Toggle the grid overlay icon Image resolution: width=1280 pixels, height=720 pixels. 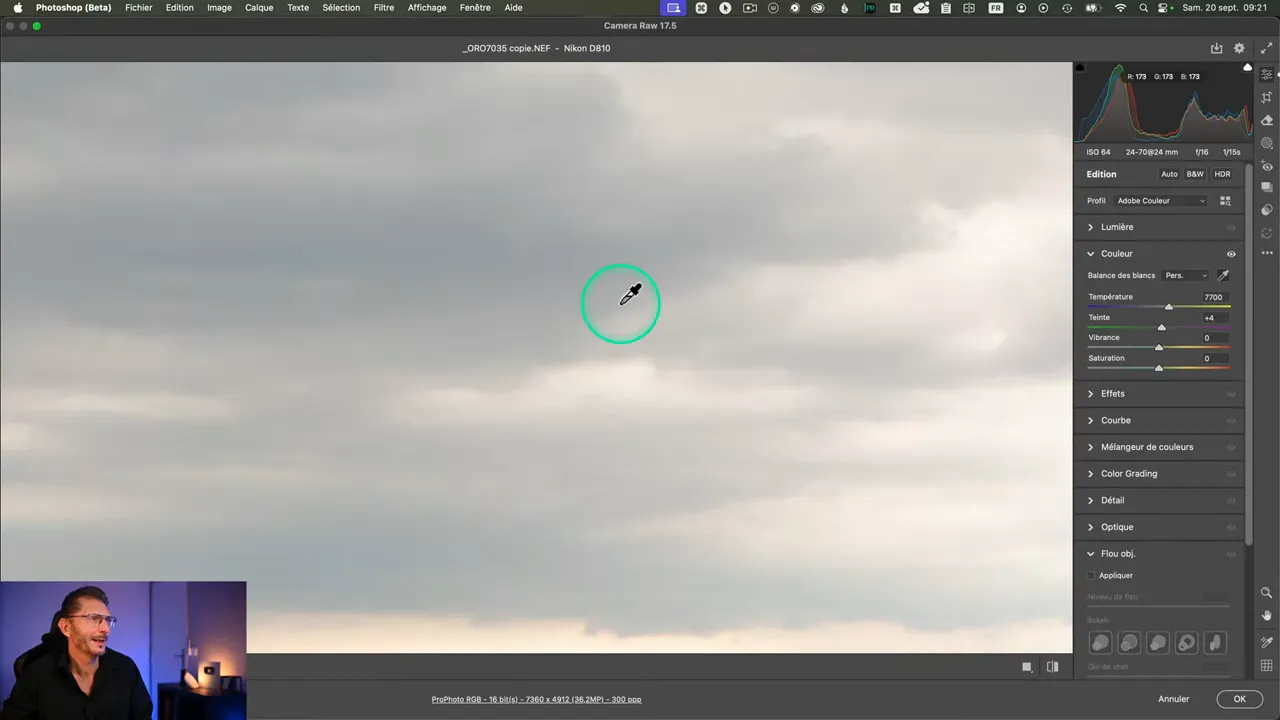pos(1267,666)
